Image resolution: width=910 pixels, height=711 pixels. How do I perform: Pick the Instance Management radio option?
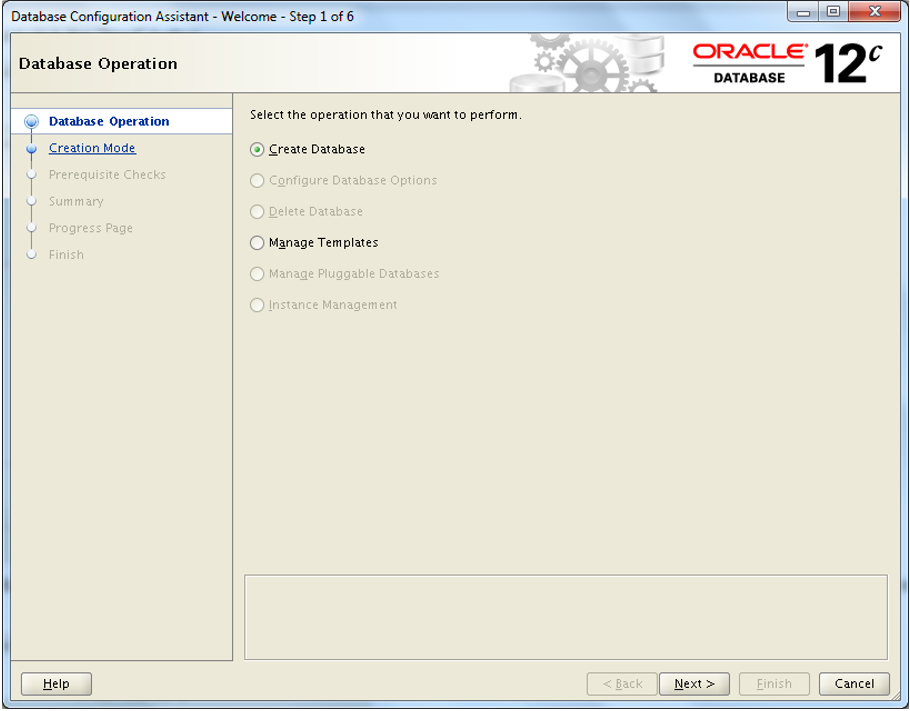tap(257, 305)
